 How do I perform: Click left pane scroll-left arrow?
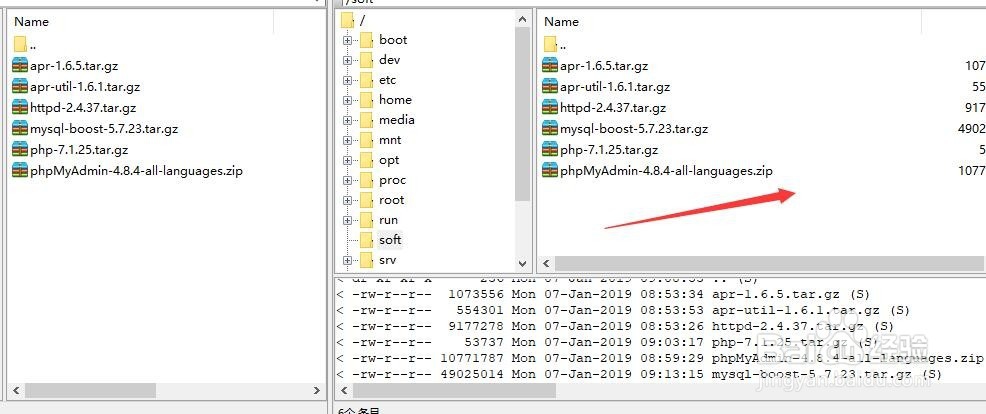click(x=16, y=391)
